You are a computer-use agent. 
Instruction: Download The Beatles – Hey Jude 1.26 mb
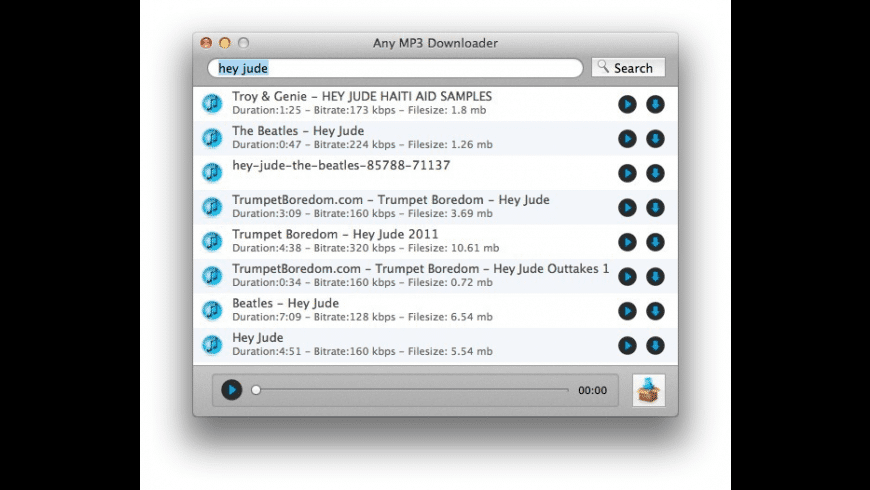point(655,139)
